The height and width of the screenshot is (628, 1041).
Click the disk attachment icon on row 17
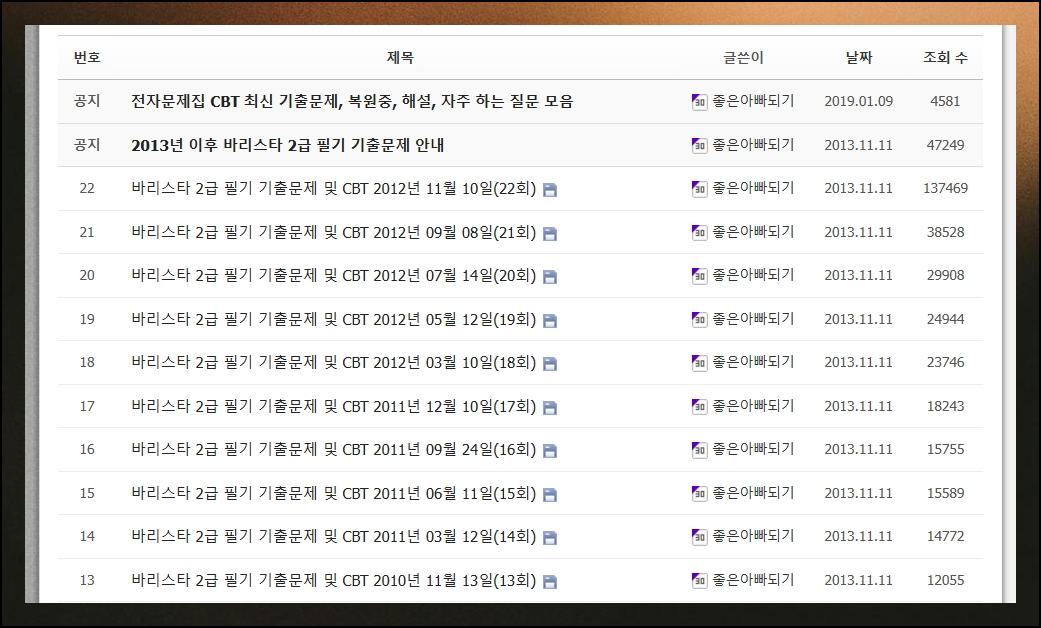550,408
